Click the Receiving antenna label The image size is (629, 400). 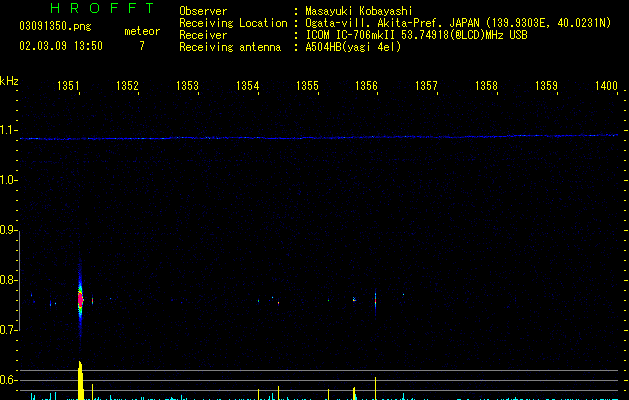(230, 47)
